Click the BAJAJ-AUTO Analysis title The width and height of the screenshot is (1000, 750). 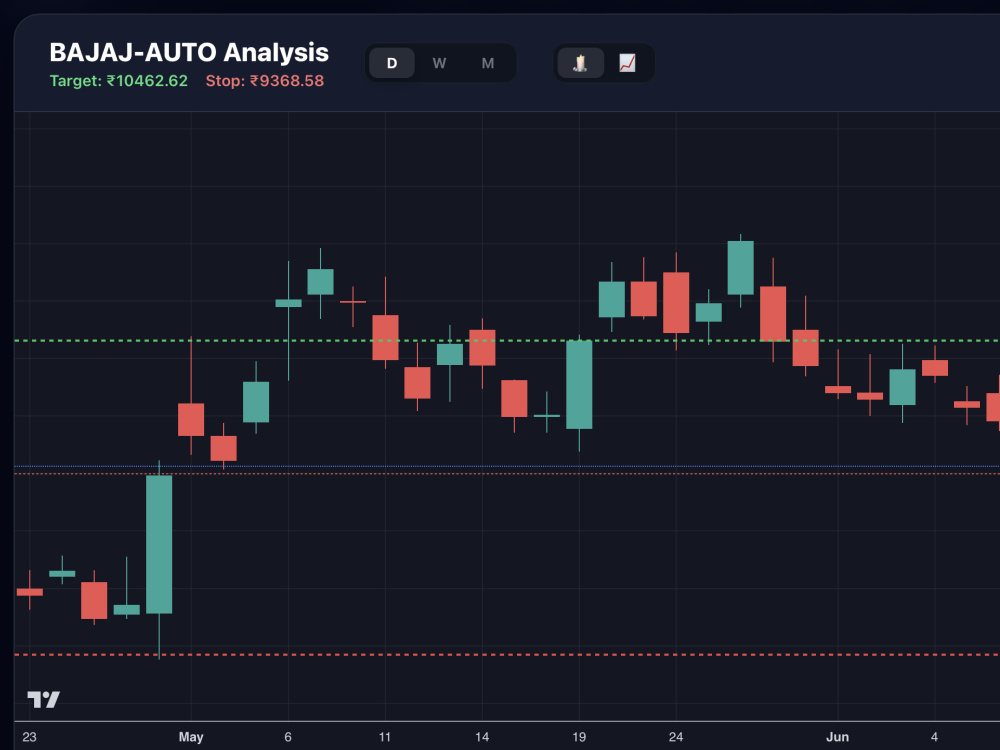tap(189, 52)
